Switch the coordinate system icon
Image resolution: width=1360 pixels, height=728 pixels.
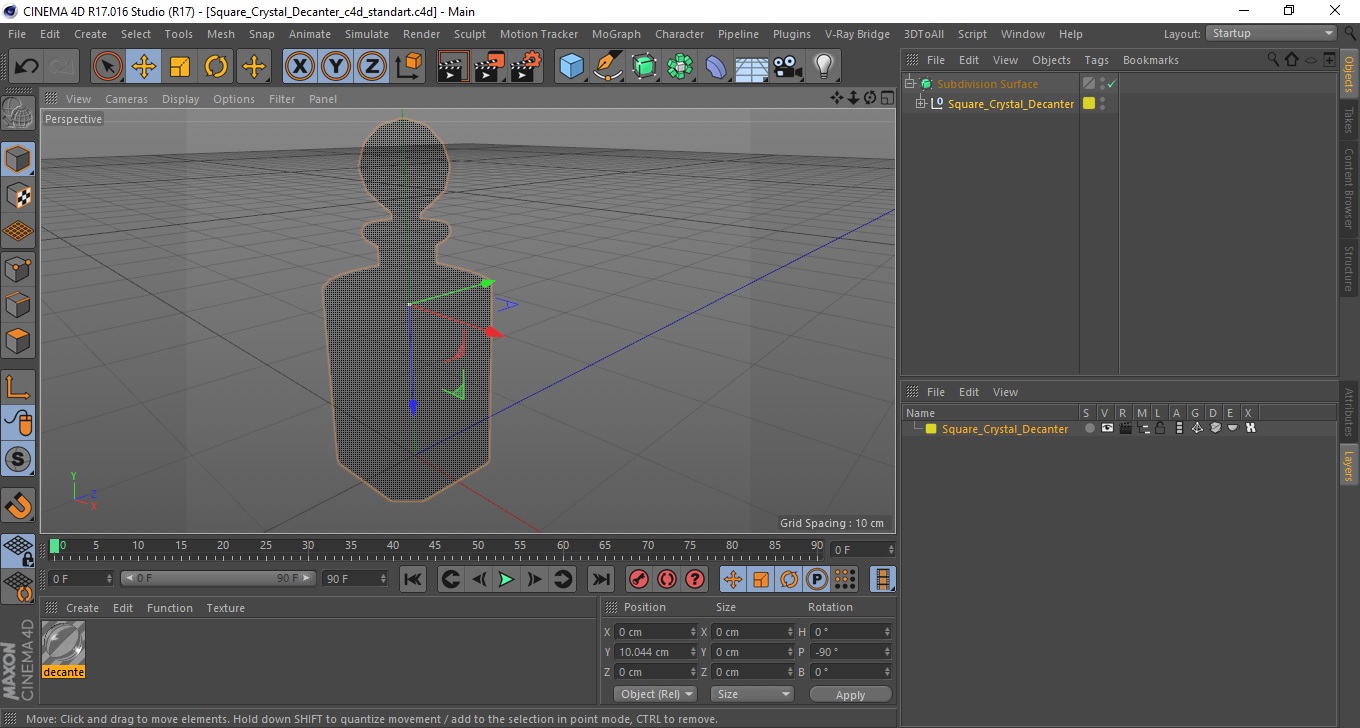(x=408, y=67)
